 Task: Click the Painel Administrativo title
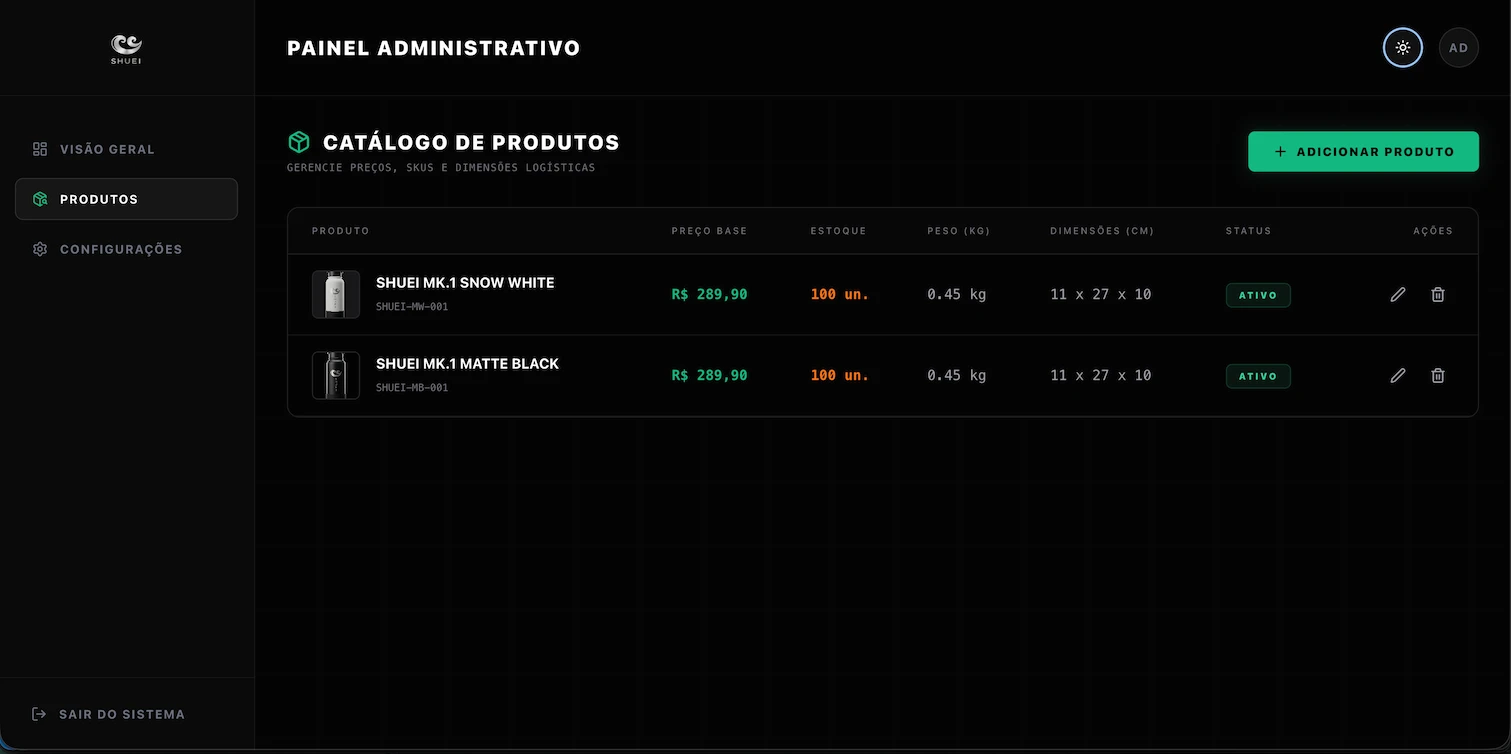(434, 48)
